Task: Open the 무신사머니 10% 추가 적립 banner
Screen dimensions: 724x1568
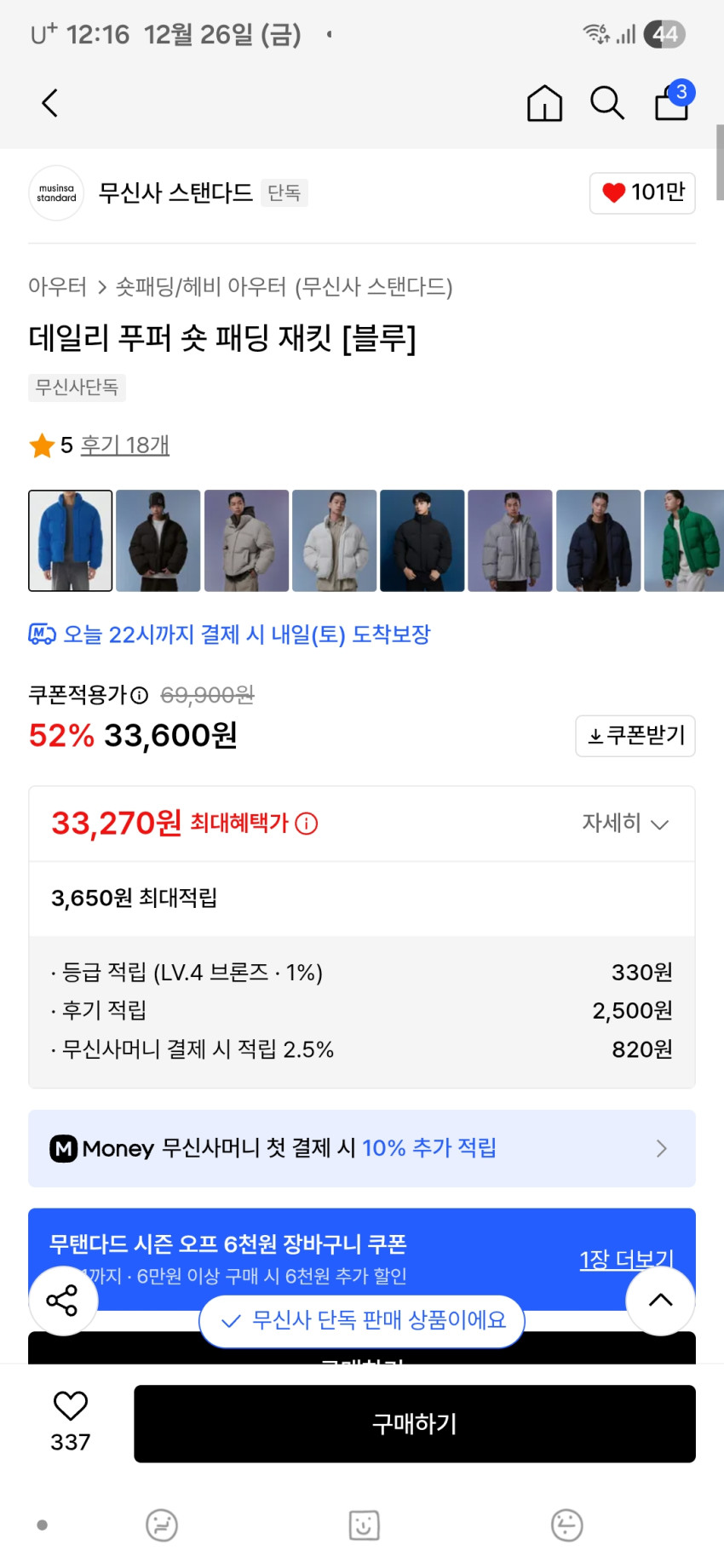Action: [361, 1148]
